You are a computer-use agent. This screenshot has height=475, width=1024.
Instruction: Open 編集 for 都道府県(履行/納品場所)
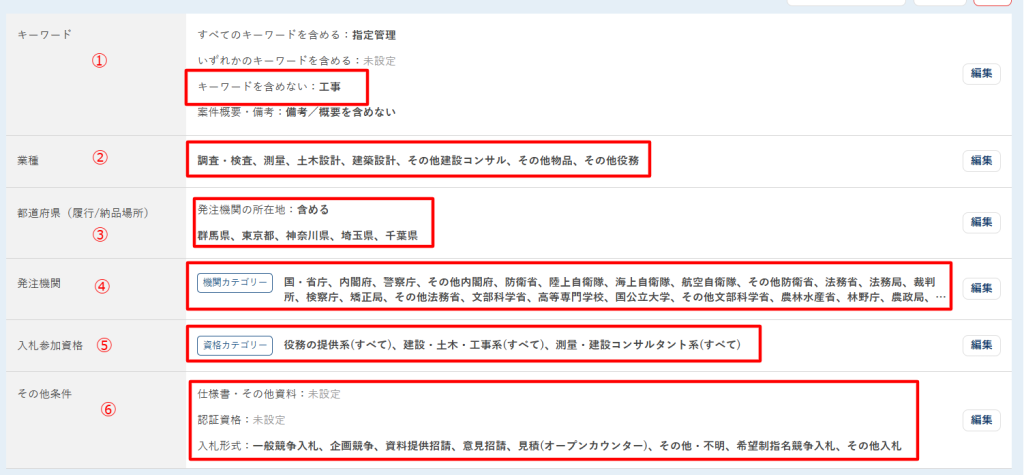[982, 222]
